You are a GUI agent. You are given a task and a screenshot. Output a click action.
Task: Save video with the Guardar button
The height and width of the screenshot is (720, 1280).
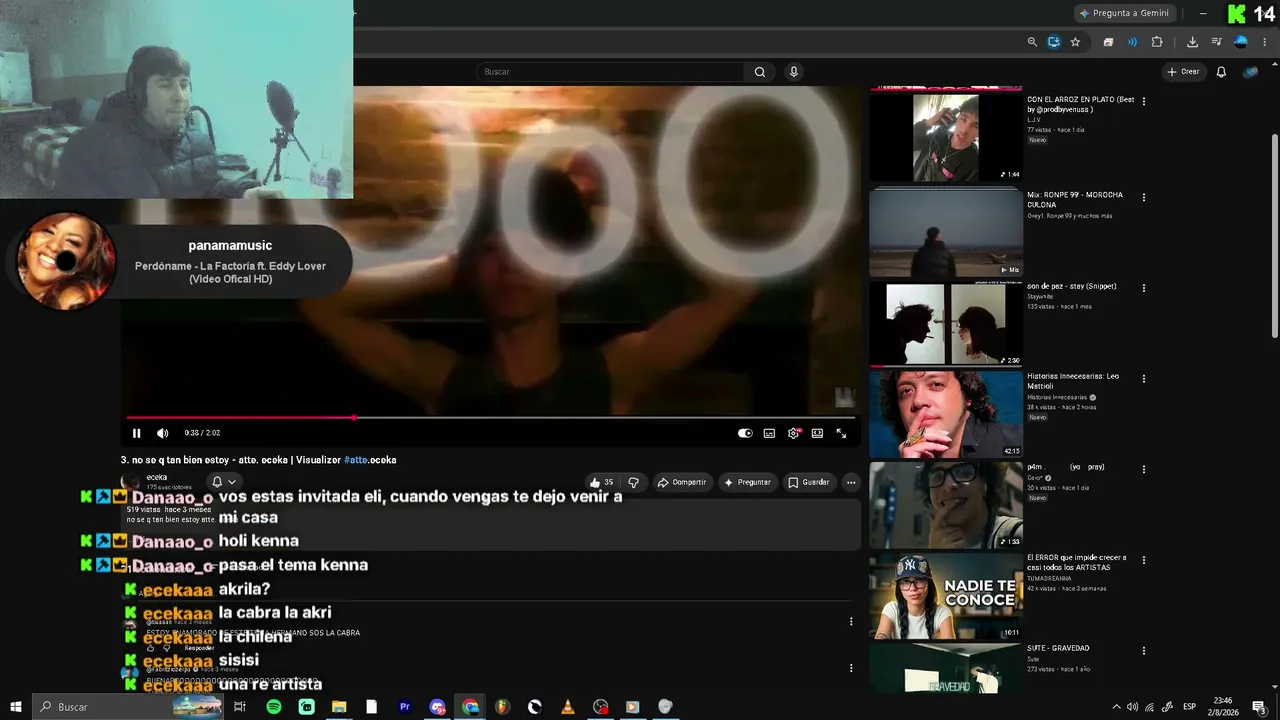pos(809,482)
